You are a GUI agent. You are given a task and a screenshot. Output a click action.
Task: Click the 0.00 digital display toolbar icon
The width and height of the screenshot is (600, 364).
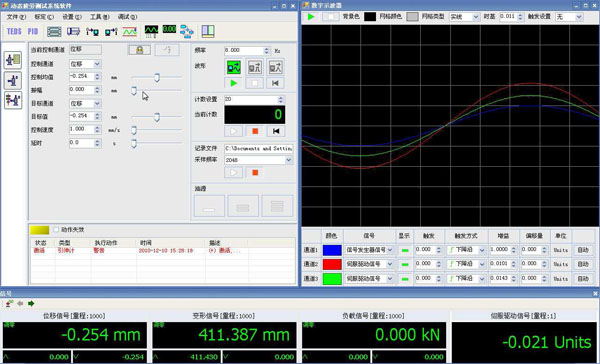pos(169,29)
